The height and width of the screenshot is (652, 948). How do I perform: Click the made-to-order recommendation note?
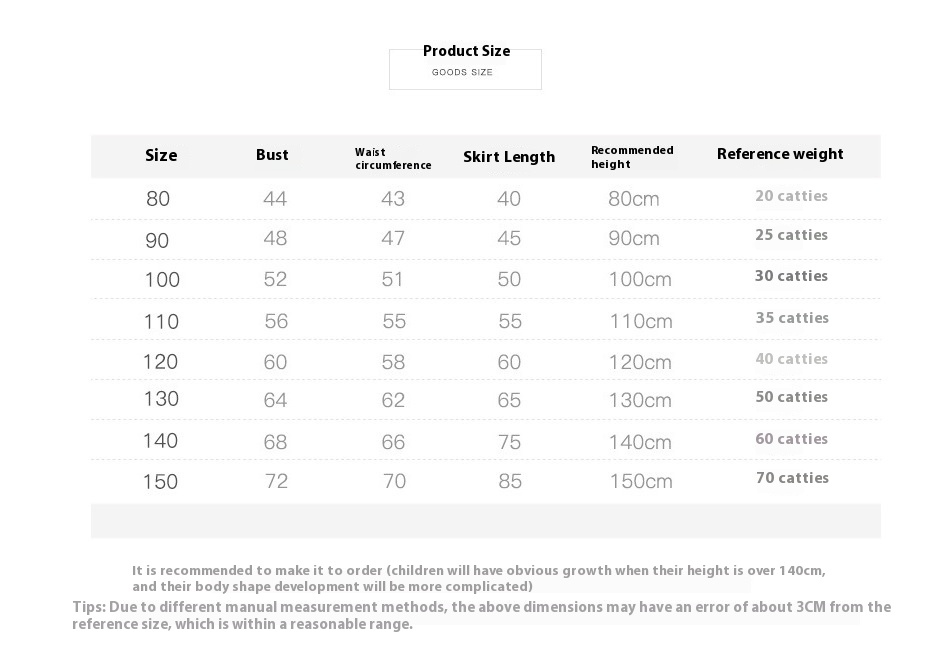pyautogui.click(x=478, y=578)
